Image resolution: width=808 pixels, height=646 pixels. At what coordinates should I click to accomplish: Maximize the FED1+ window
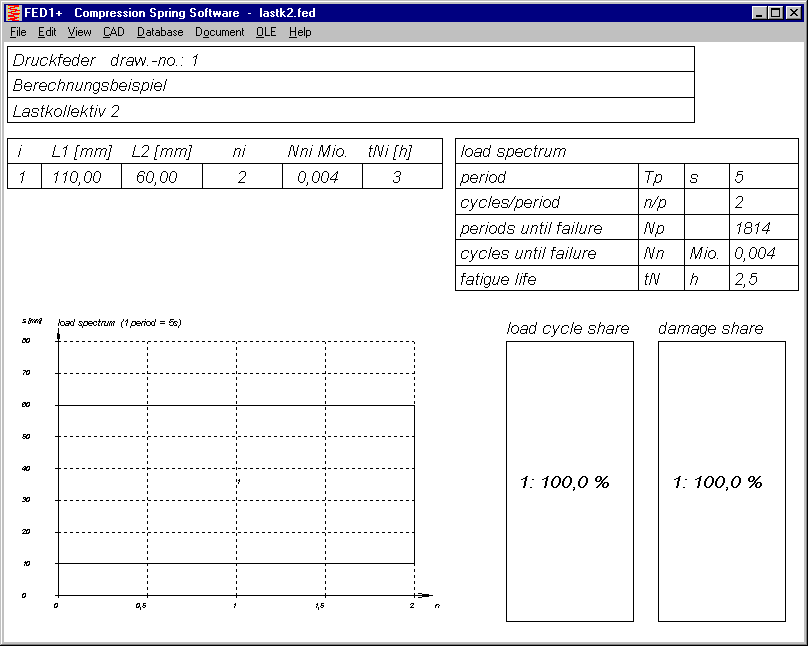click(x=776, y=13)
